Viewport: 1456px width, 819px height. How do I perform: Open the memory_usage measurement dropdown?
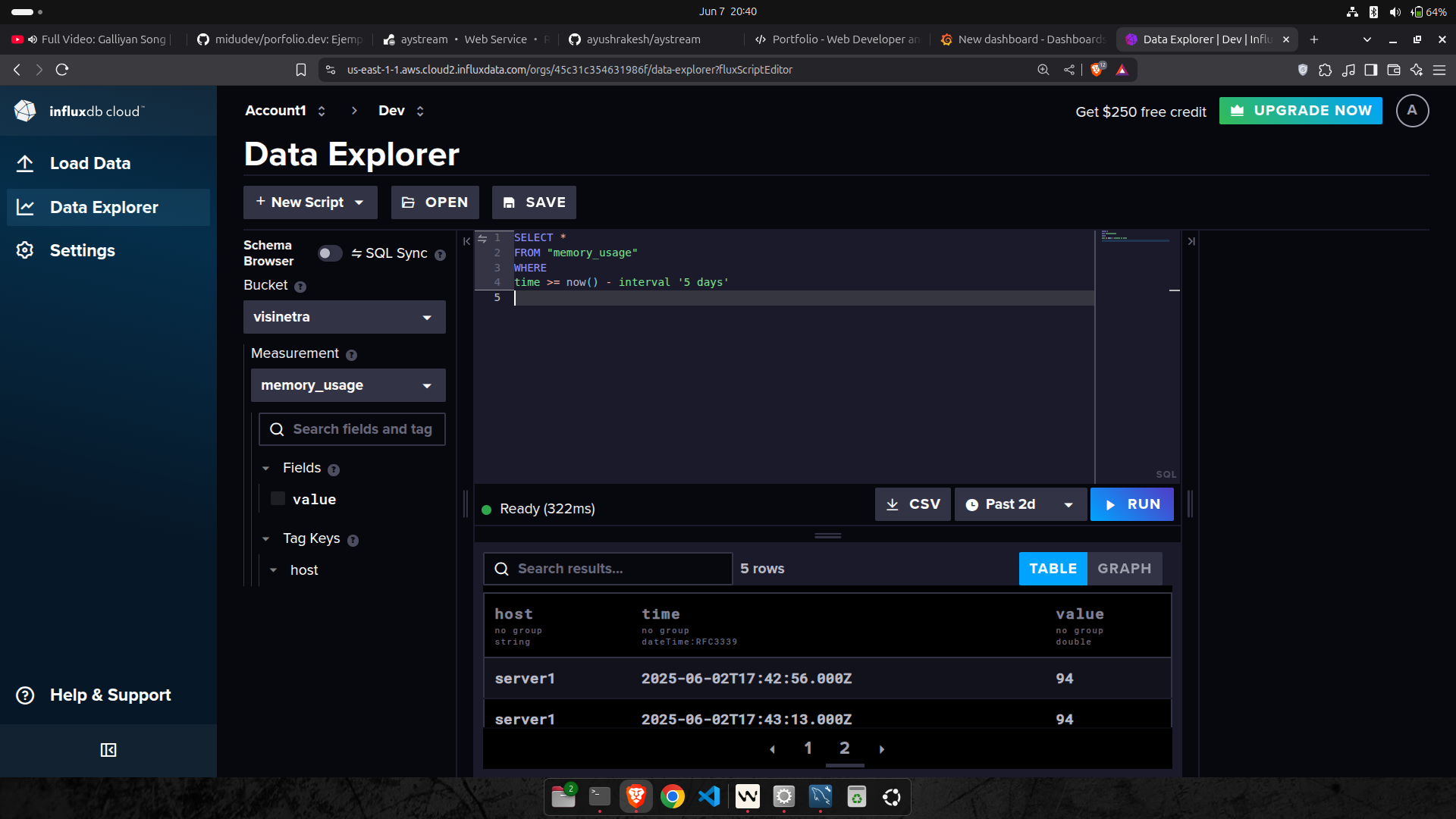pos(348,385)
